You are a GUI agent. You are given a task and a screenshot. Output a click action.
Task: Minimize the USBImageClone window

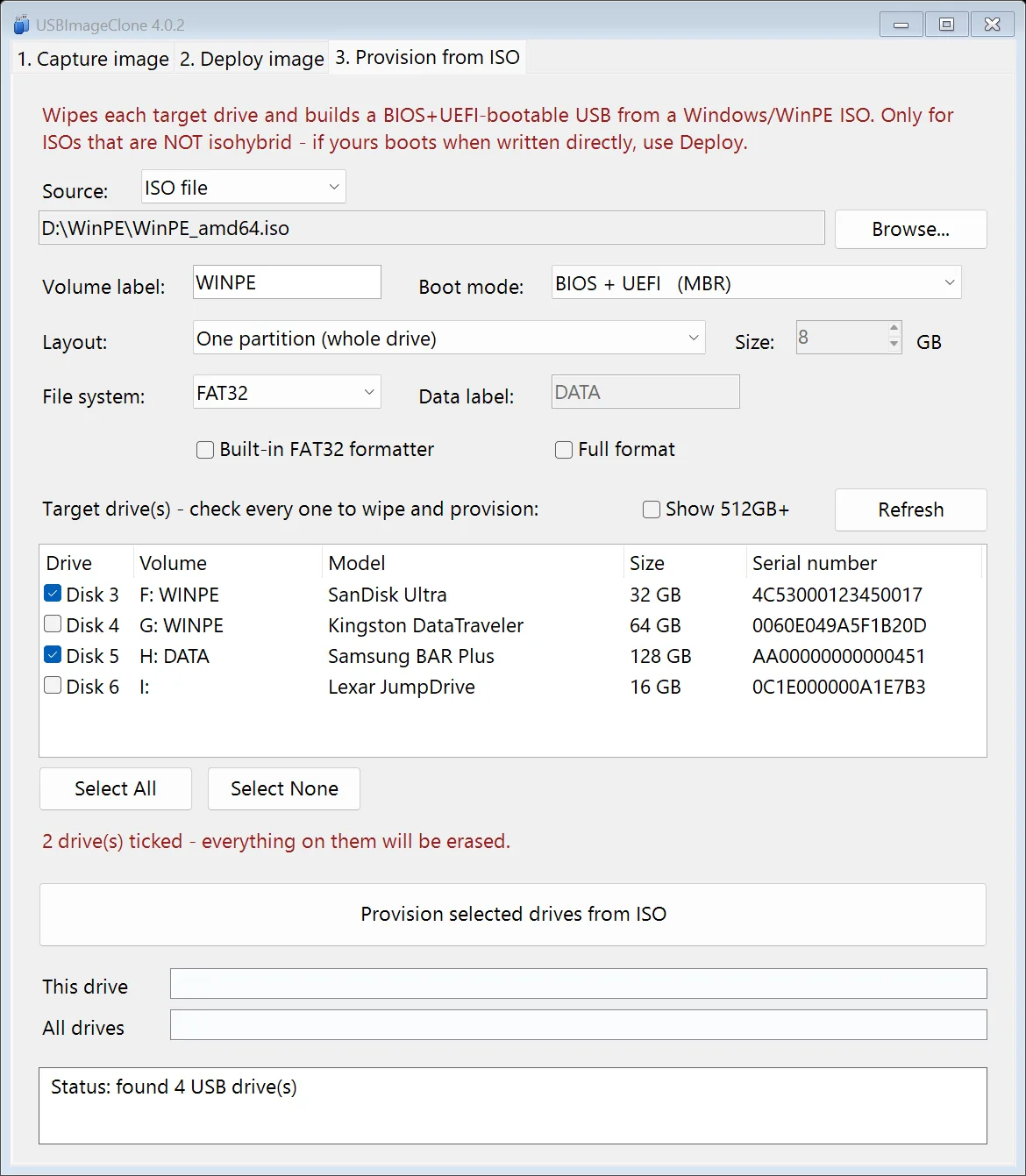coord(901,24)
